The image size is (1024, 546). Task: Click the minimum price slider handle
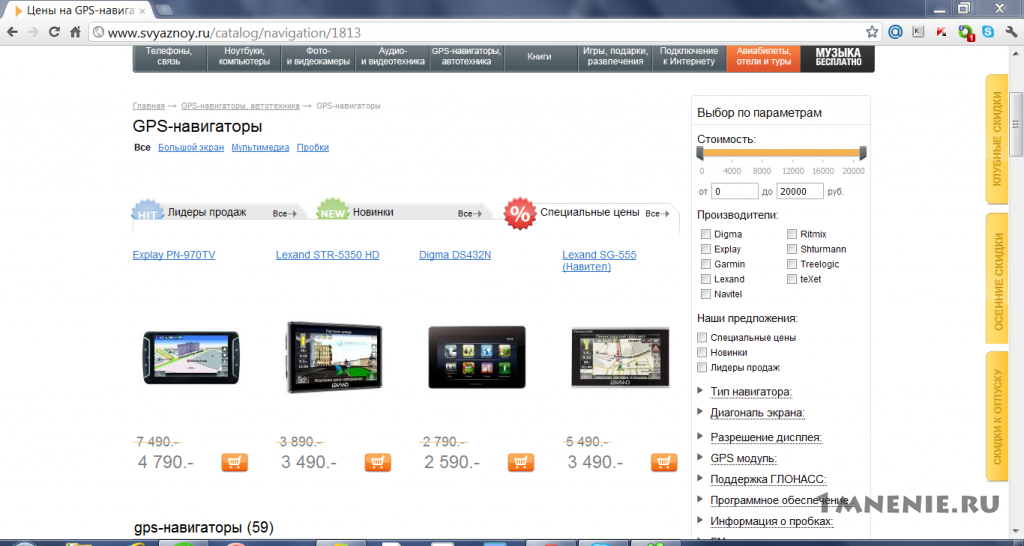(x=700, y=153)
